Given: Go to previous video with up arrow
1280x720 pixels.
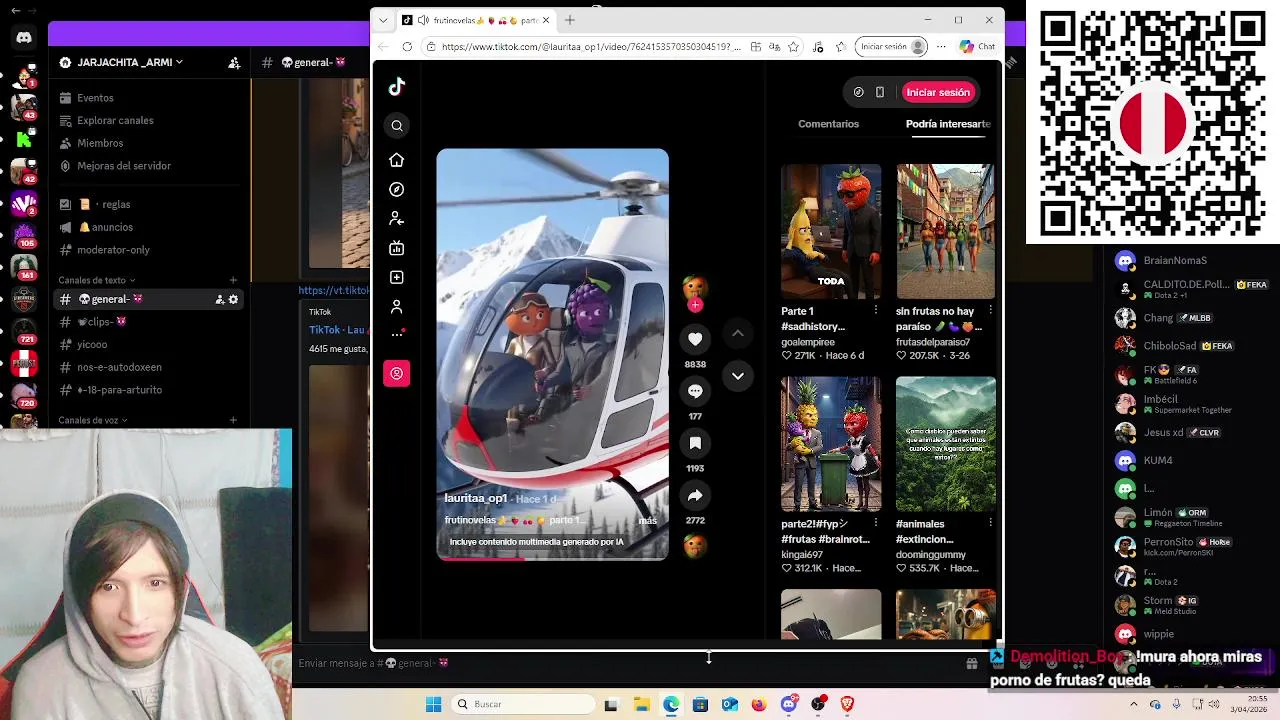Looking at the screenshot, I should click(x=737, y=333).
